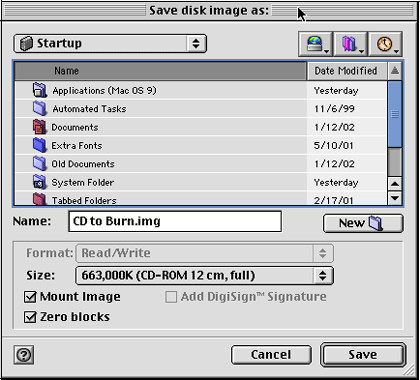Select the 'System Folder' row name
The height and width of the screenshot is (380, 420).
click(x=83, y=182)
